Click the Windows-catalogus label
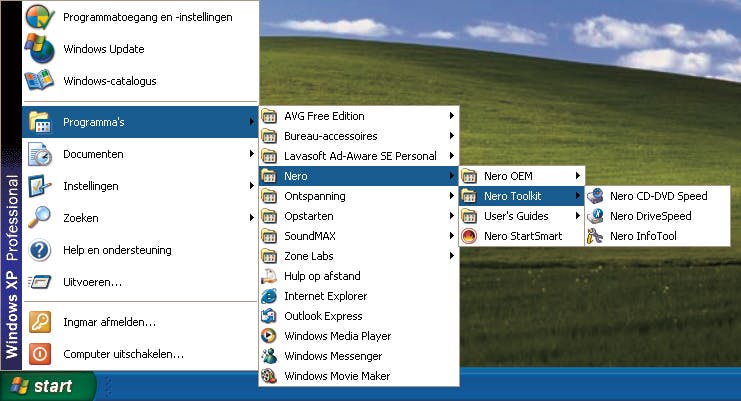This screenshot has height=401, width=741. 110,81
